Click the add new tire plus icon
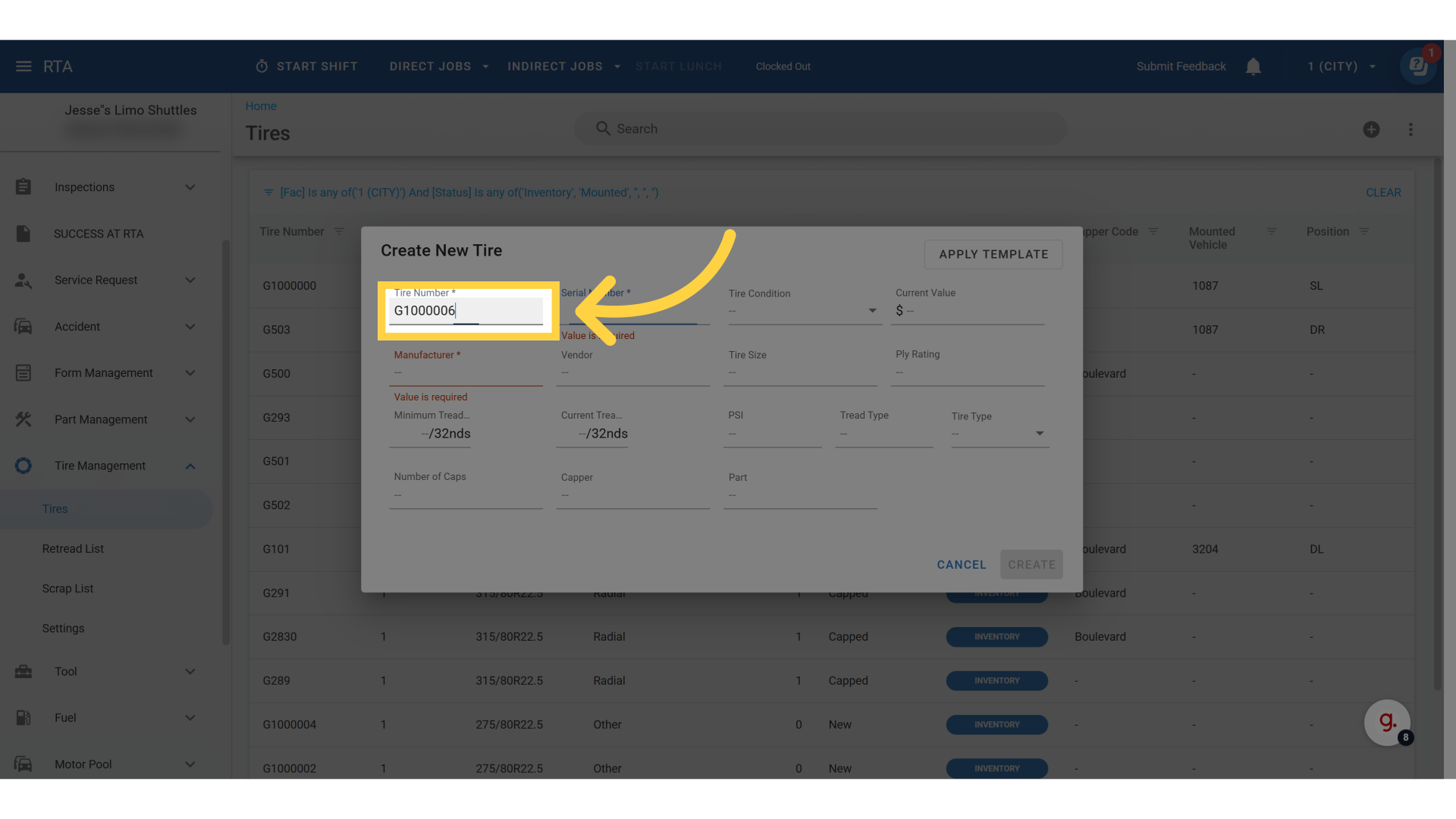The height and width of the screenshot is (819, 1456). pos(1371,130)
